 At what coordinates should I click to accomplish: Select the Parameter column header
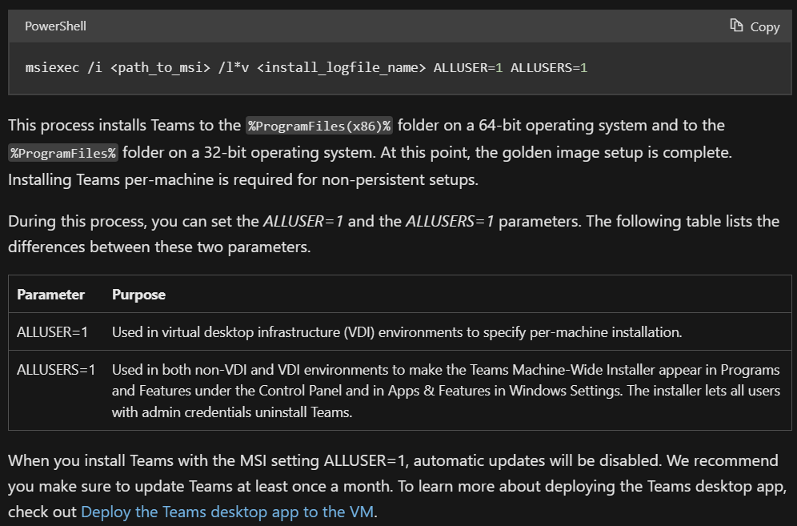51,295
